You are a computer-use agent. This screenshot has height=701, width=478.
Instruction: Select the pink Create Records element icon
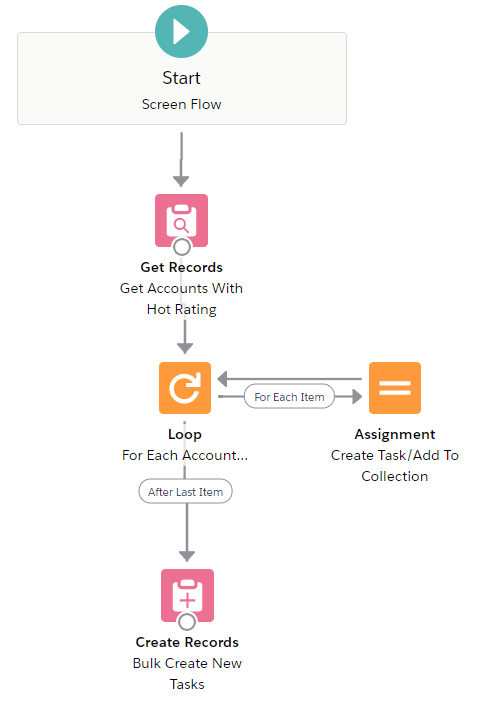187,595
